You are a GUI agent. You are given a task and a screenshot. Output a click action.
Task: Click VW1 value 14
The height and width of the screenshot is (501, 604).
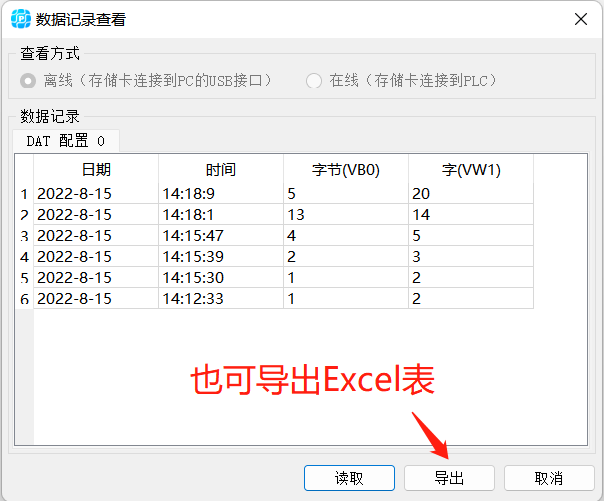[x=471, y=214]
